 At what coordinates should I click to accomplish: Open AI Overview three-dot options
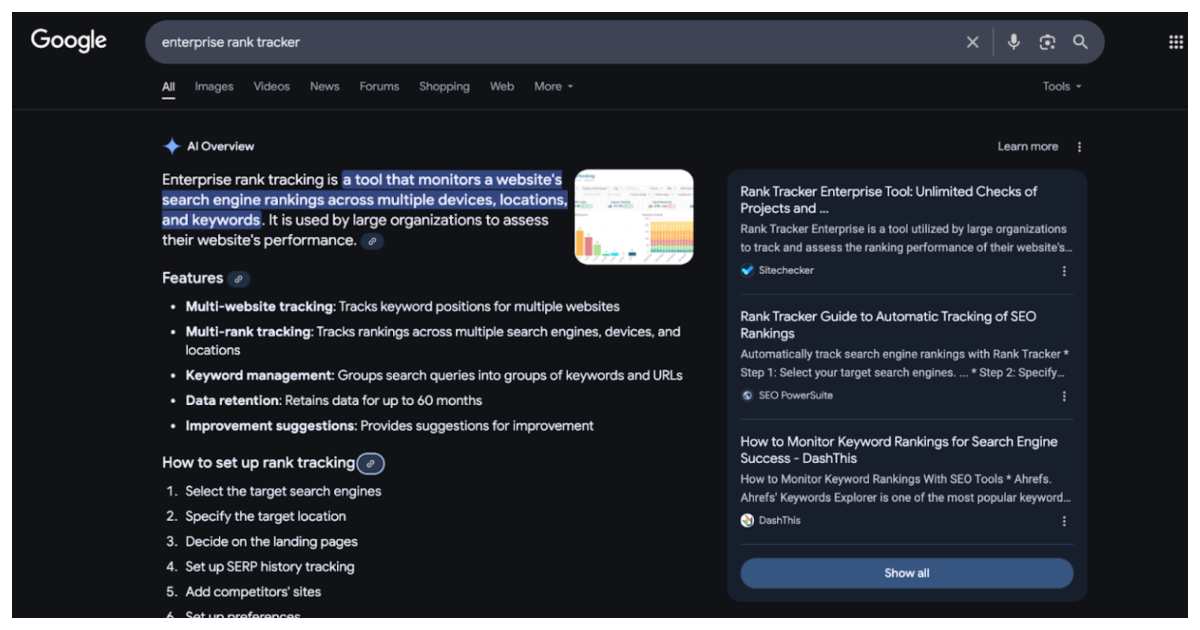pyautogui.click(x=1079, y=147)
